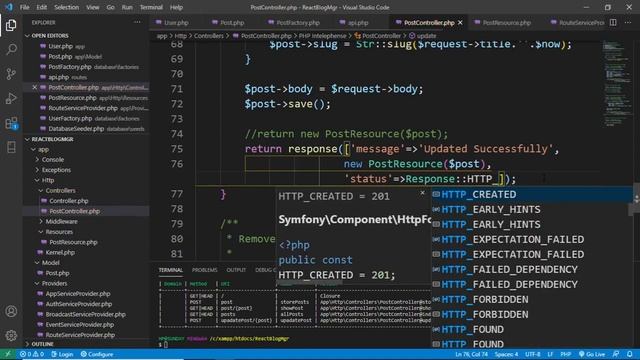Expand the Outline section
Screen dimensions: 640x360
click(42, 344)
